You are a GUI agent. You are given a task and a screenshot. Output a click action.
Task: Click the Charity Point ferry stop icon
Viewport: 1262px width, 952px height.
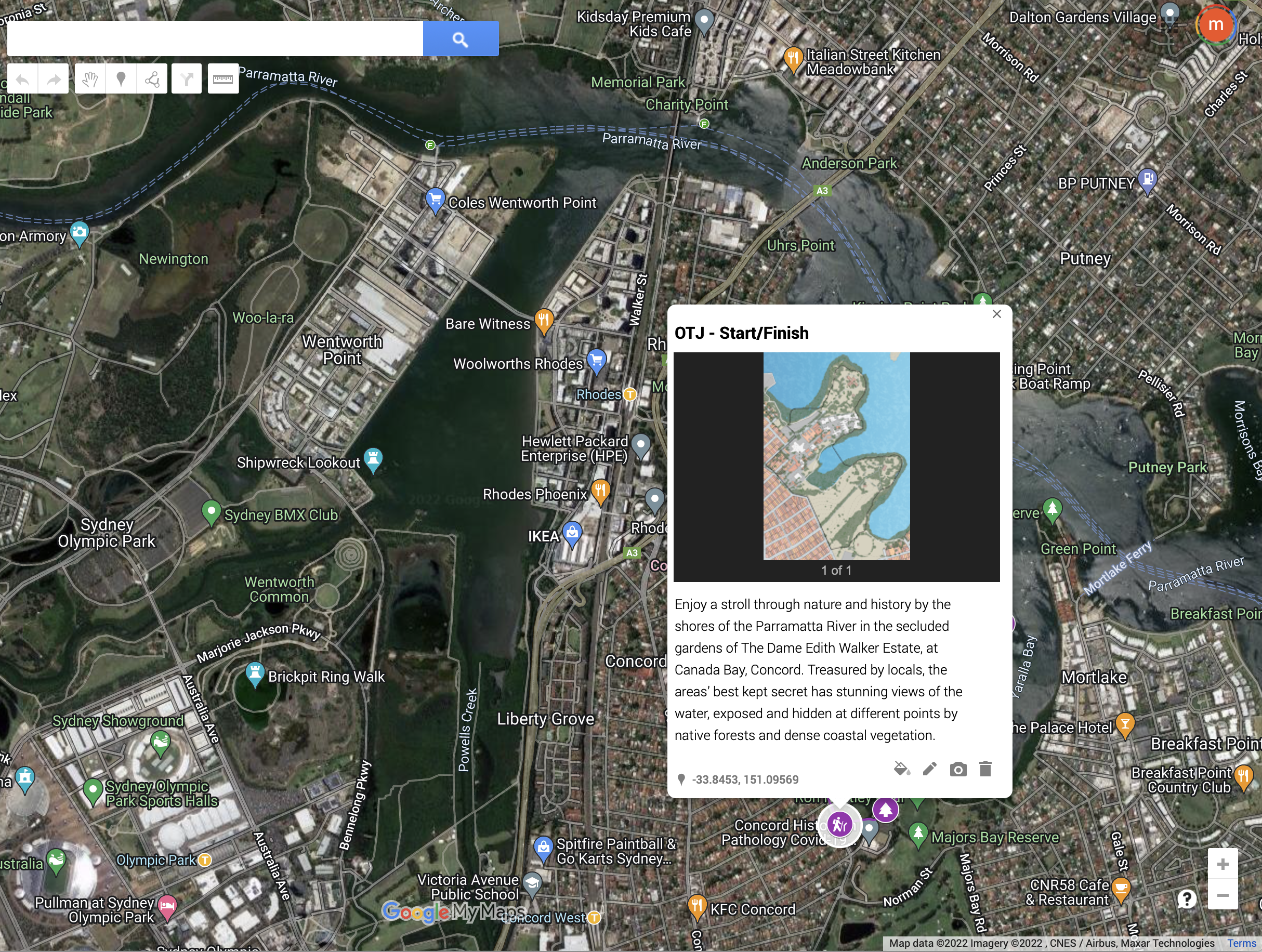705,124
